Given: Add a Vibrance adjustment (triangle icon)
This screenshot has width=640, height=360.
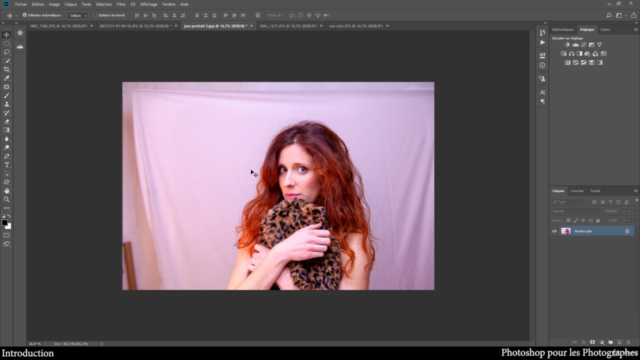Looking at the screenshot, I should tap(600, 45).
